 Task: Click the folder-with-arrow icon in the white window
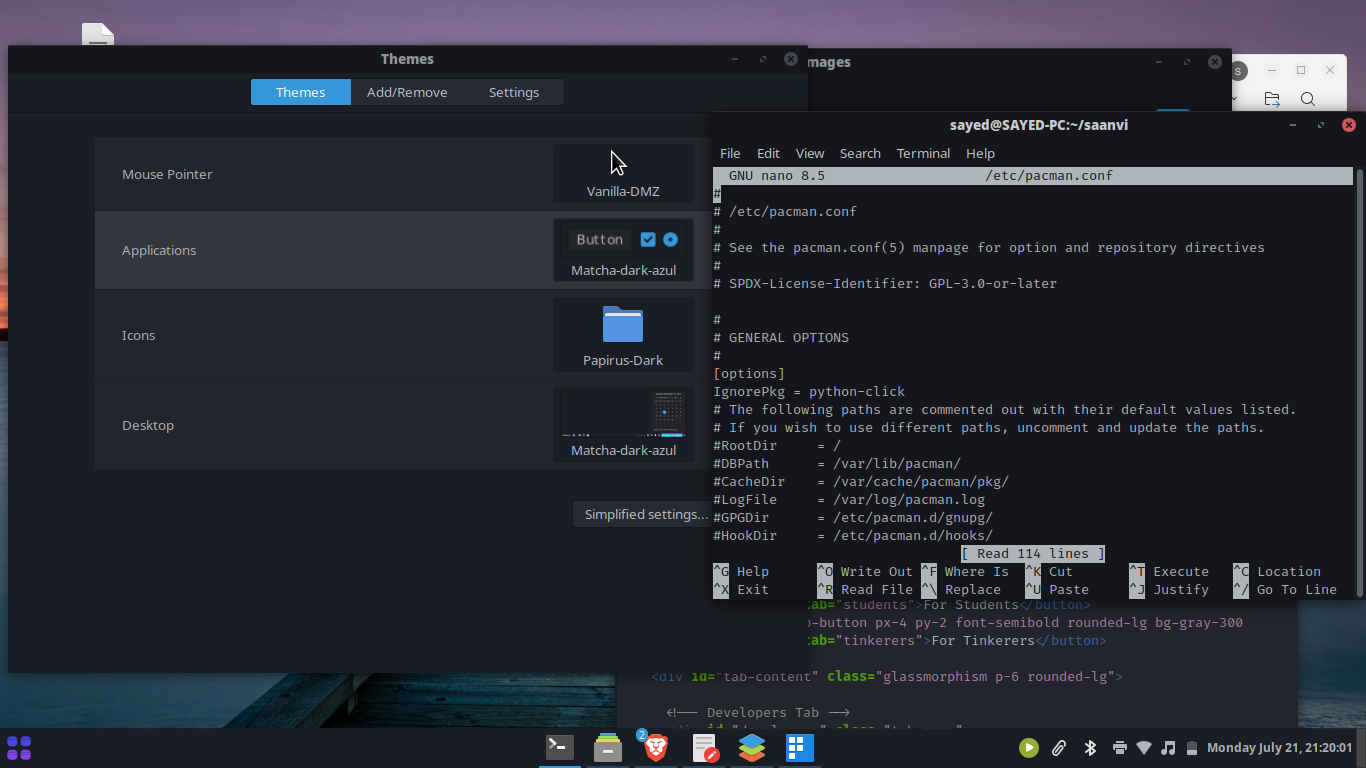(x=1272, y=99)
